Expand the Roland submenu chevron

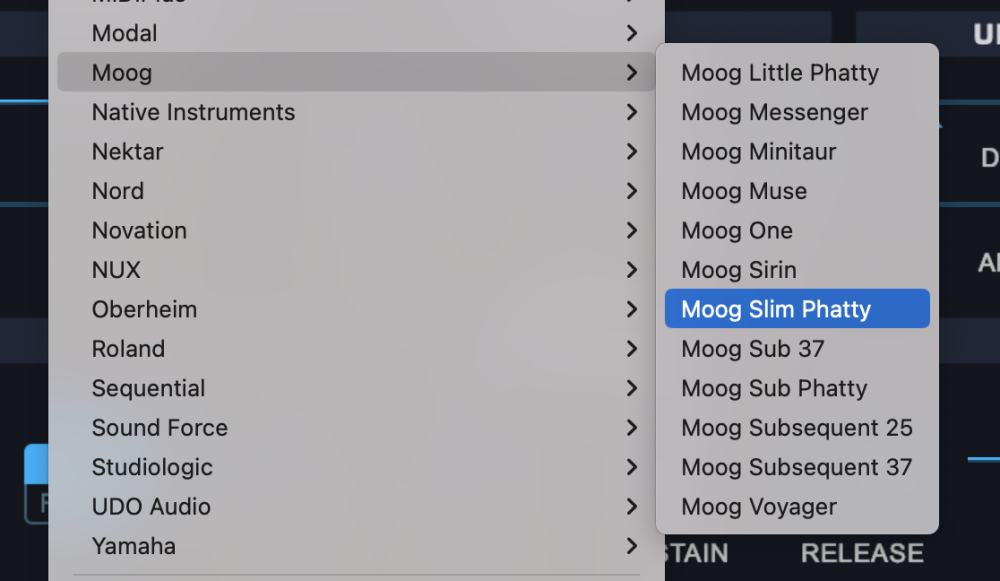tap(631, 349)
